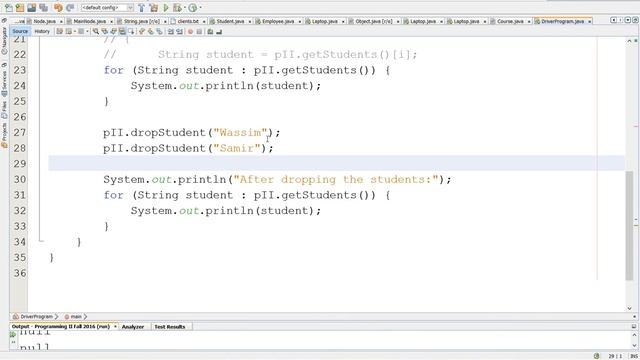Screen dimensions: 640x360
Task: Click the INS indicator in status bar
Action: coord(634,356)
